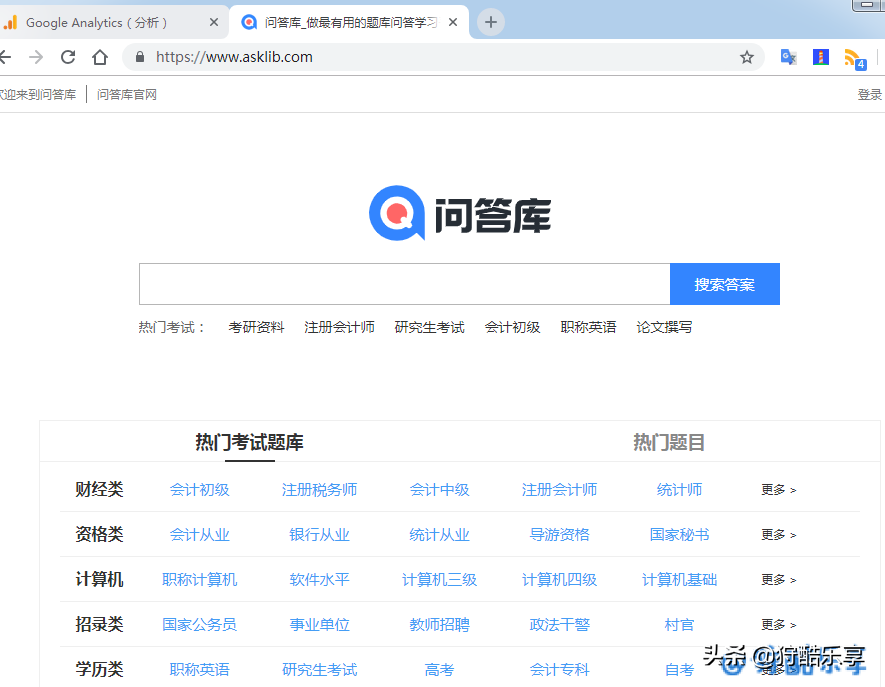Open the 考研资料 hot exam link
The image size is (885, 687).
click(x=256, y=327)
